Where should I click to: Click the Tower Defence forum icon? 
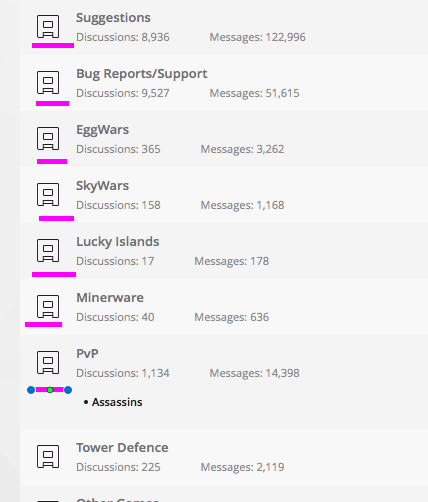tap(48, 456)
